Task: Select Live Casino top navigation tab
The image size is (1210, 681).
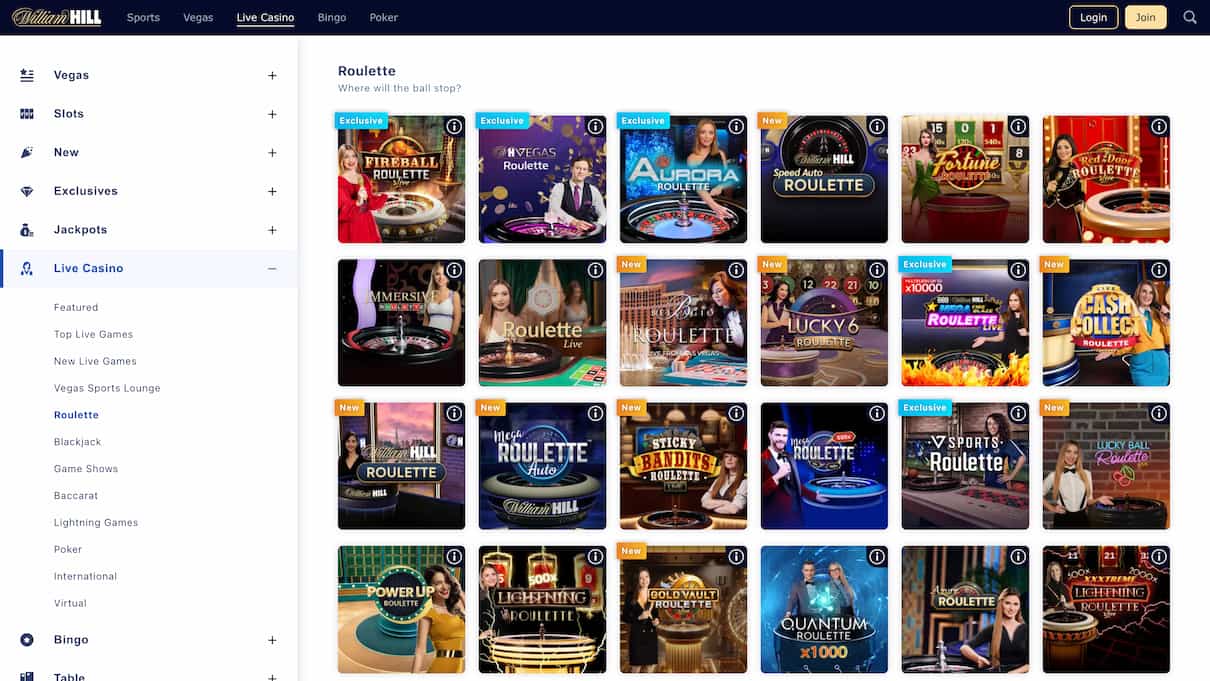Action: (x=265, y=17)
